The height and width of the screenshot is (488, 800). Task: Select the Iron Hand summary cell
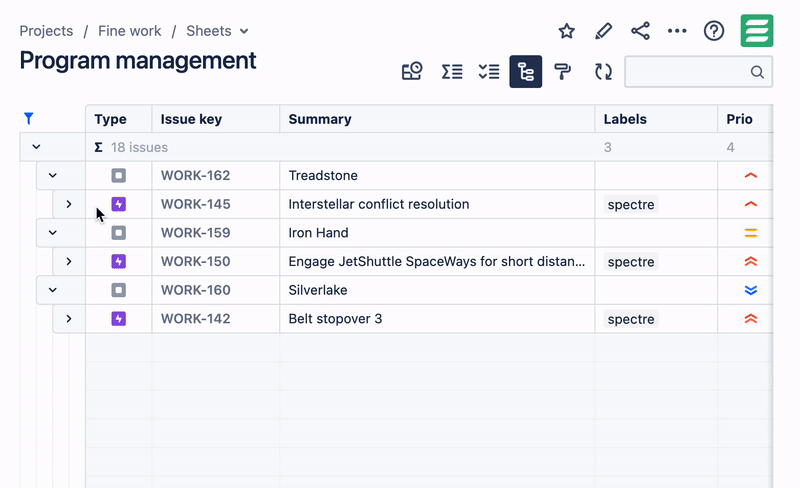(x=437, y=233)
